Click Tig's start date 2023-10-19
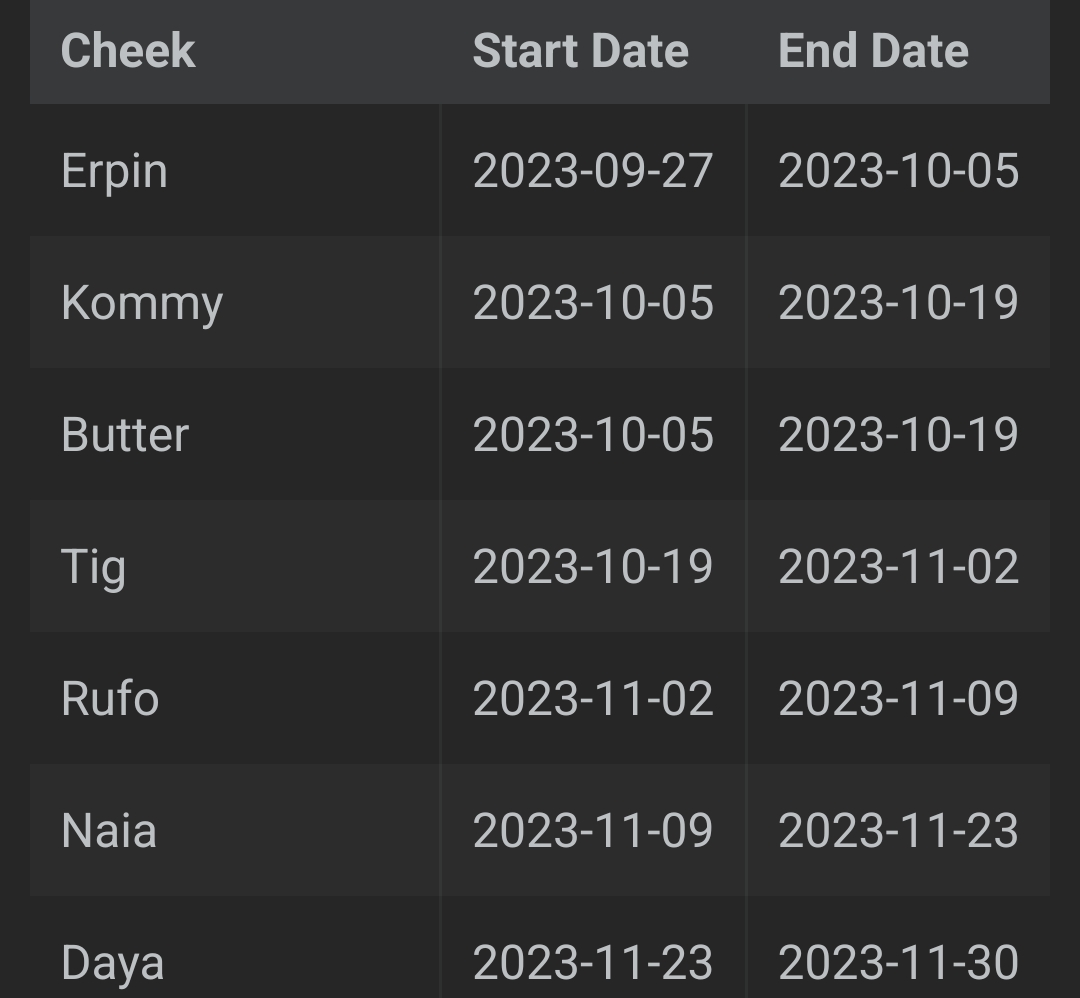The image size is (1080, 998). 592,567
